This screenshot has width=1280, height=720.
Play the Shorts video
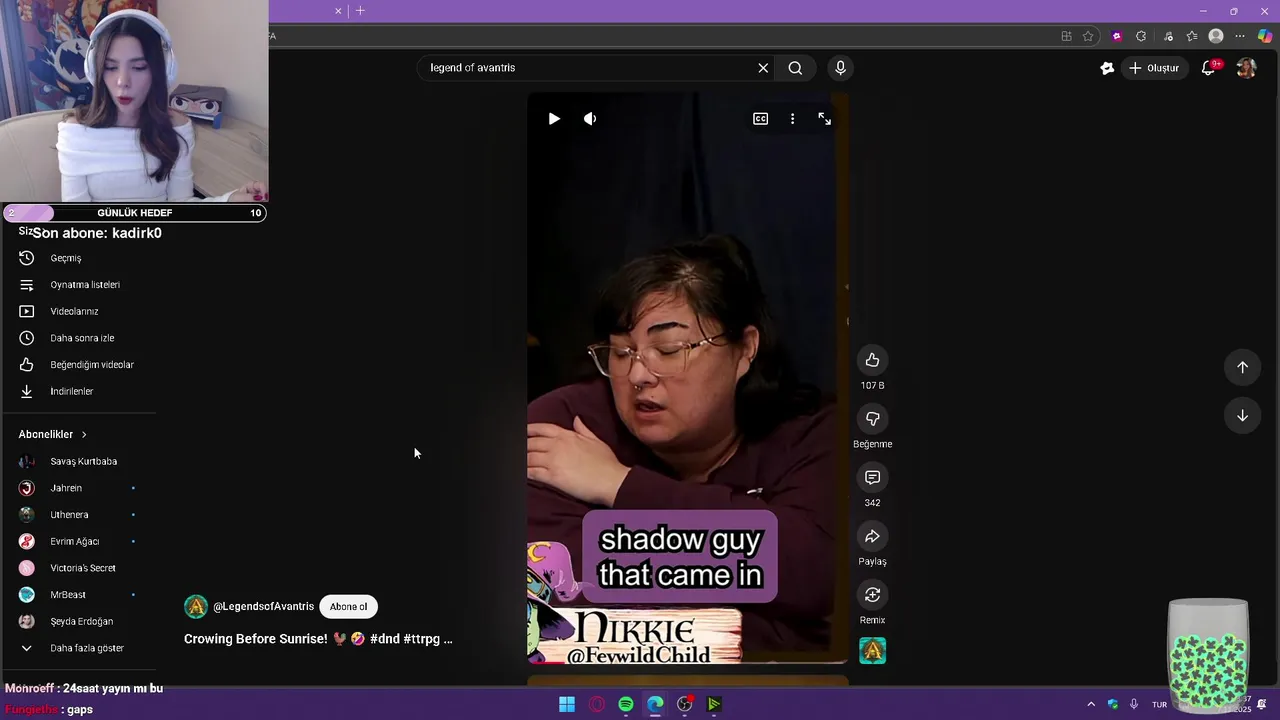point(554,118)
